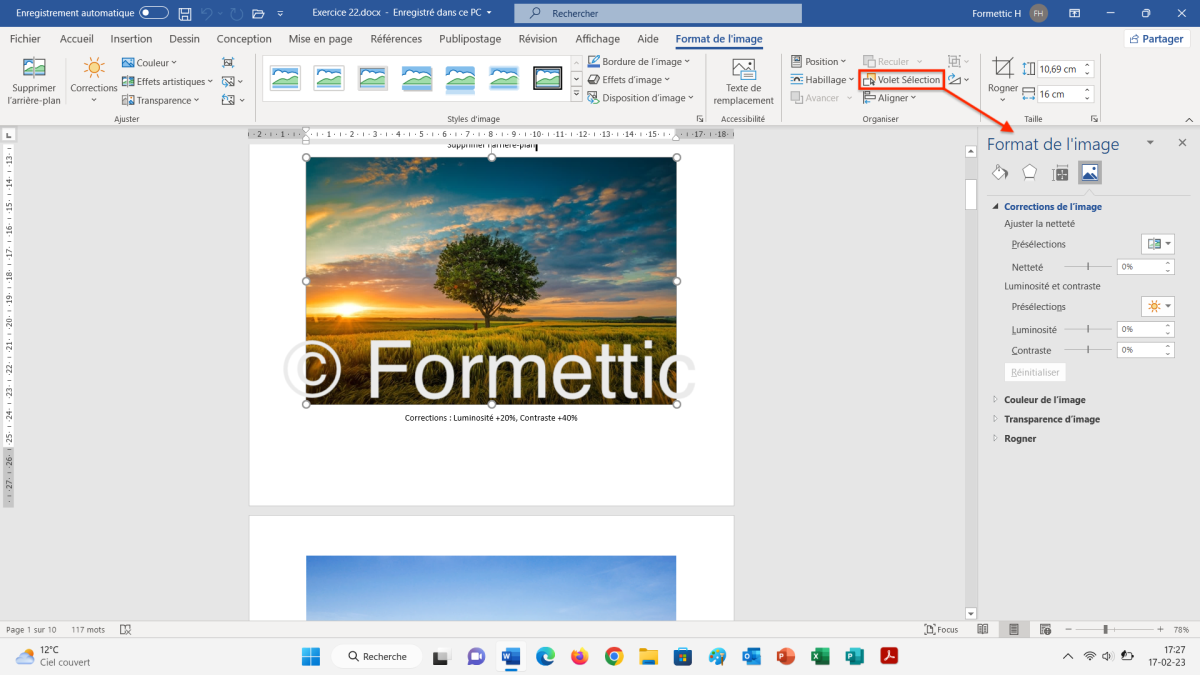This screenshot has width=1200, height=675.
Task: Select the Picture tab icon in pane
Action: pos(1090,173)
